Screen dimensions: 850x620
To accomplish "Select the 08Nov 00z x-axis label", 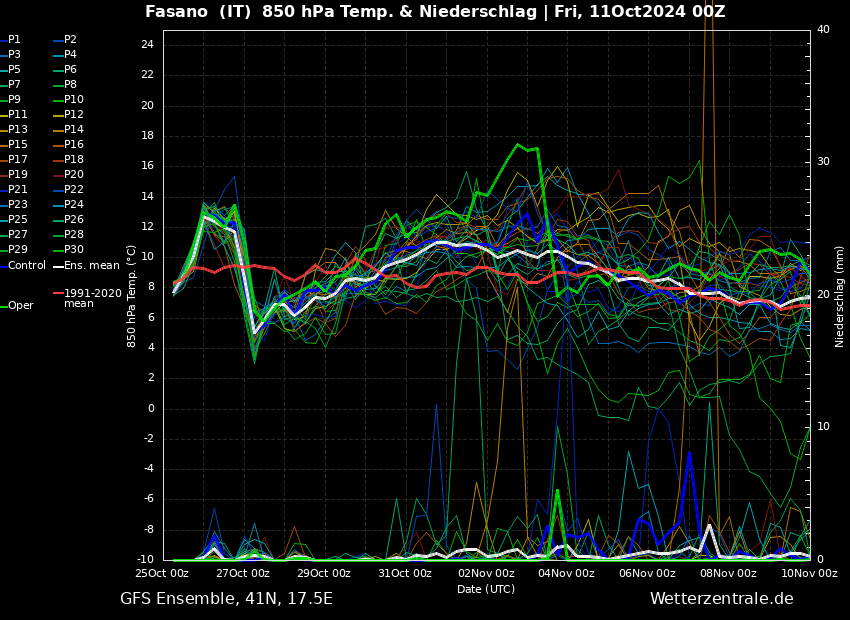I will (728, 574).
